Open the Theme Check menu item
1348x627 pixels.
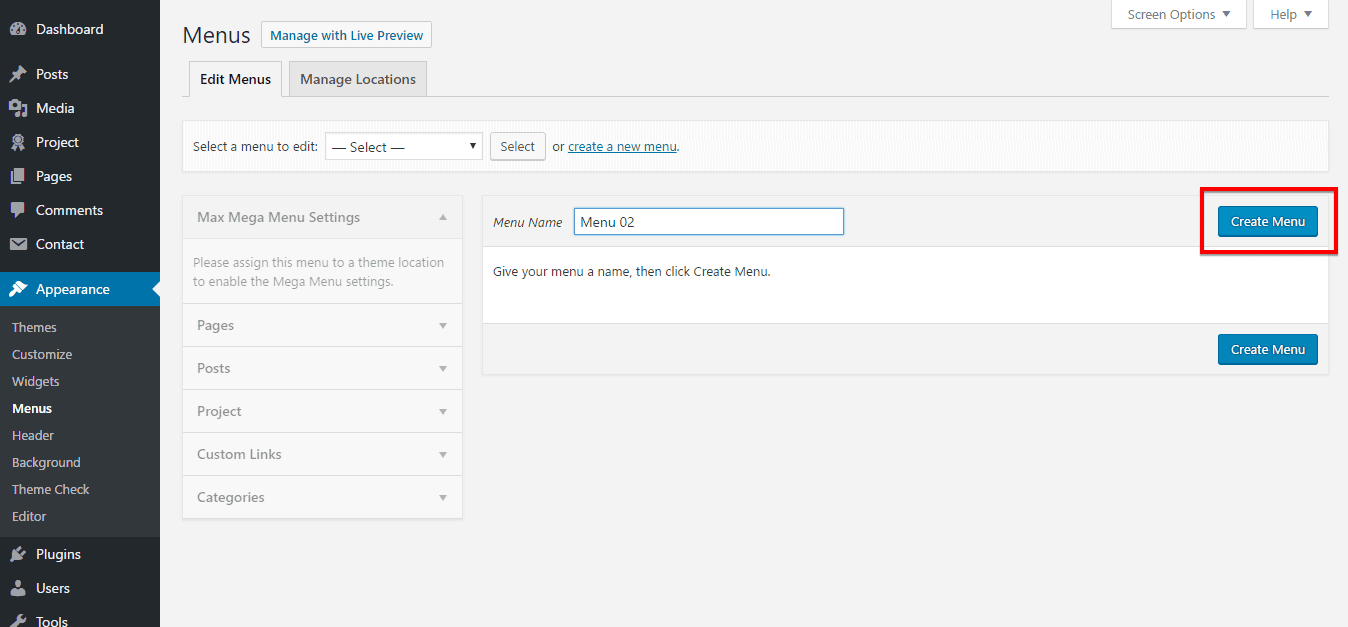coord(50,488)
